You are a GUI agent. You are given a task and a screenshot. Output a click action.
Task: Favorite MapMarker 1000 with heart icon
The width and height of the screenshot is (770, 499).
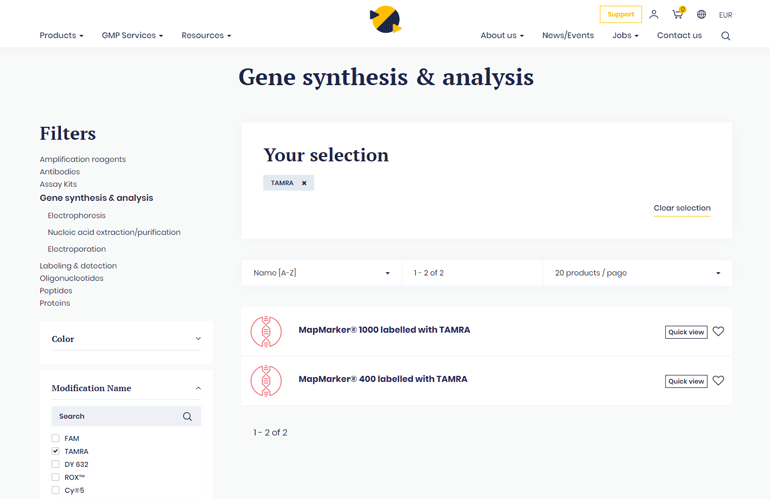[x=718, y=332]
